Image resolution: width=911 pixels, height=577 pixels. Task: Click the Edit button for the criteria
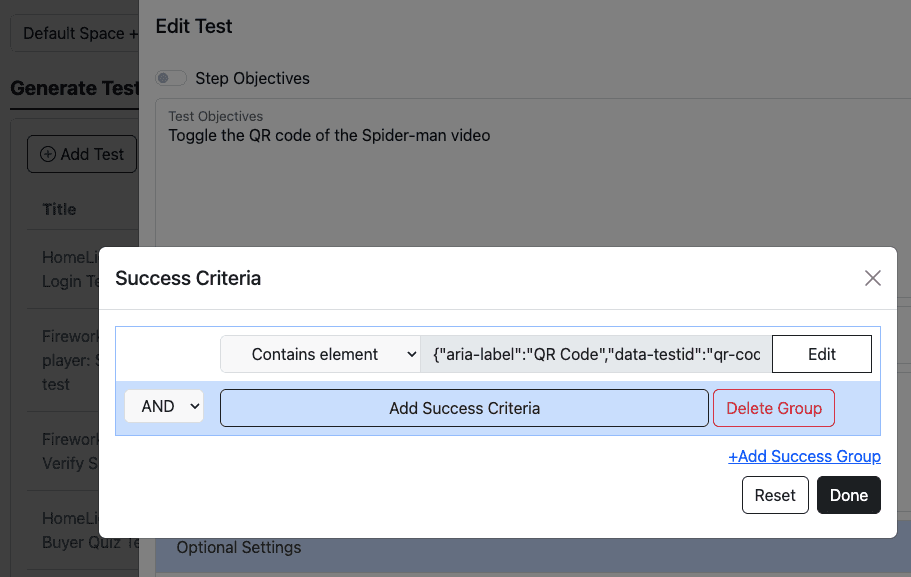[821, 354]
